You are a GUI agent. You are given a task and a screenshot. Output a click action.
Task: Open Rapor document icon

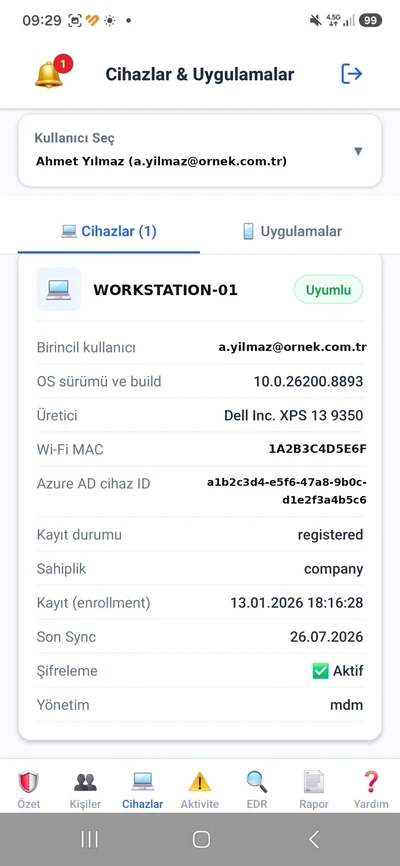pyautogui.click(x=313, y=782)
